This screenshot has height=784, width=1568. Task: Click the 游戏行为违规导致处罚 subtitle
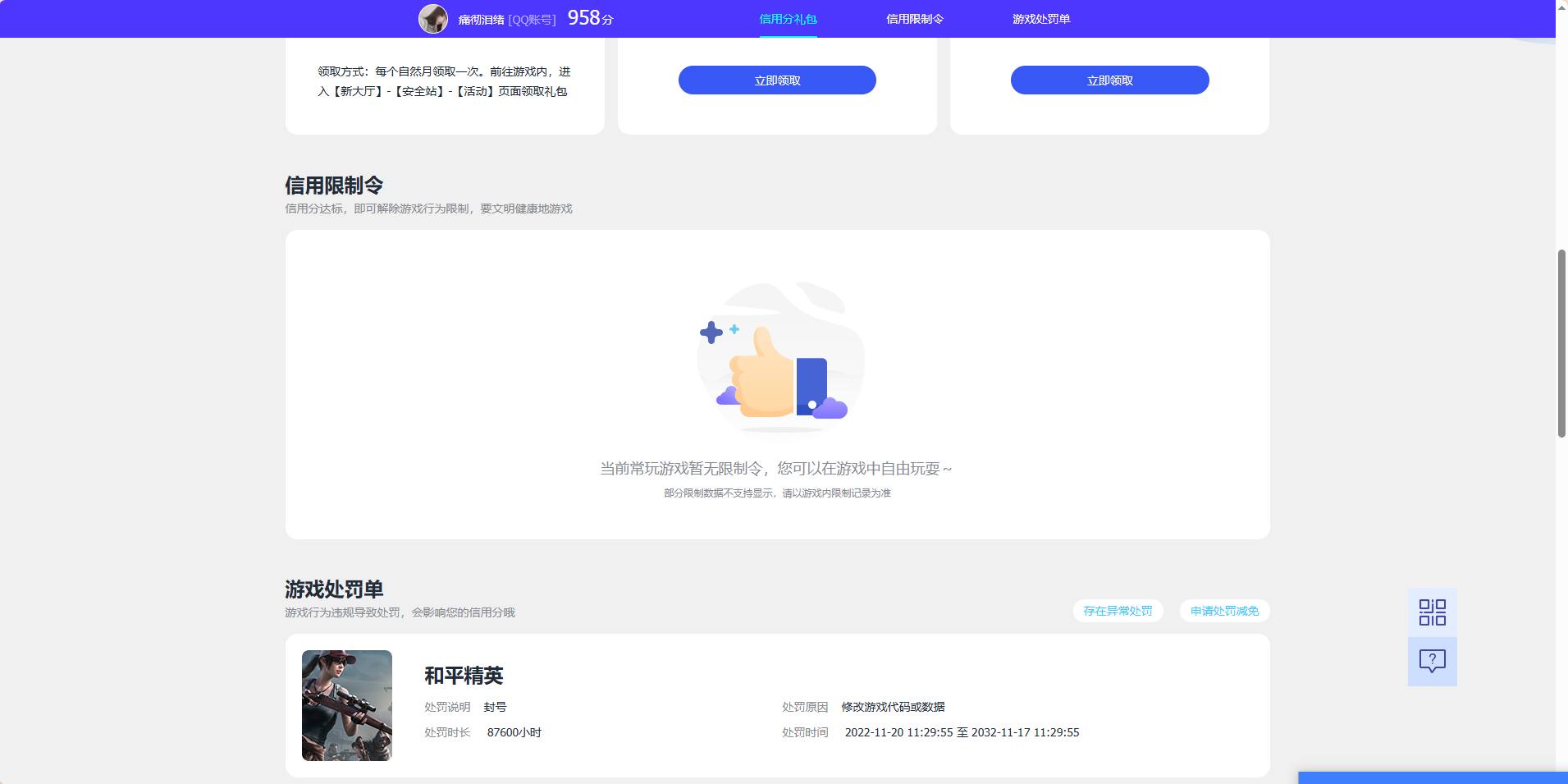pos(400,612)
